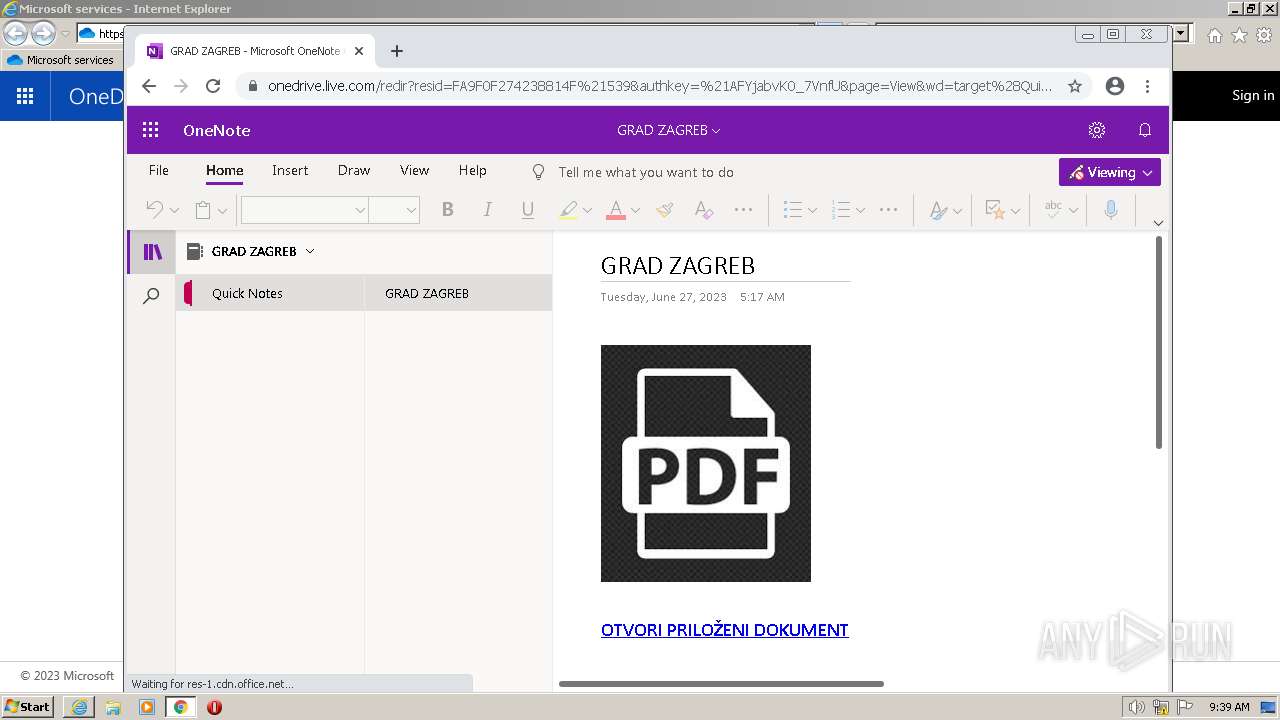Switch to the Insert tab
Image resolution: width=1280 pixels, height=720 pixels.
coord(290,171)
